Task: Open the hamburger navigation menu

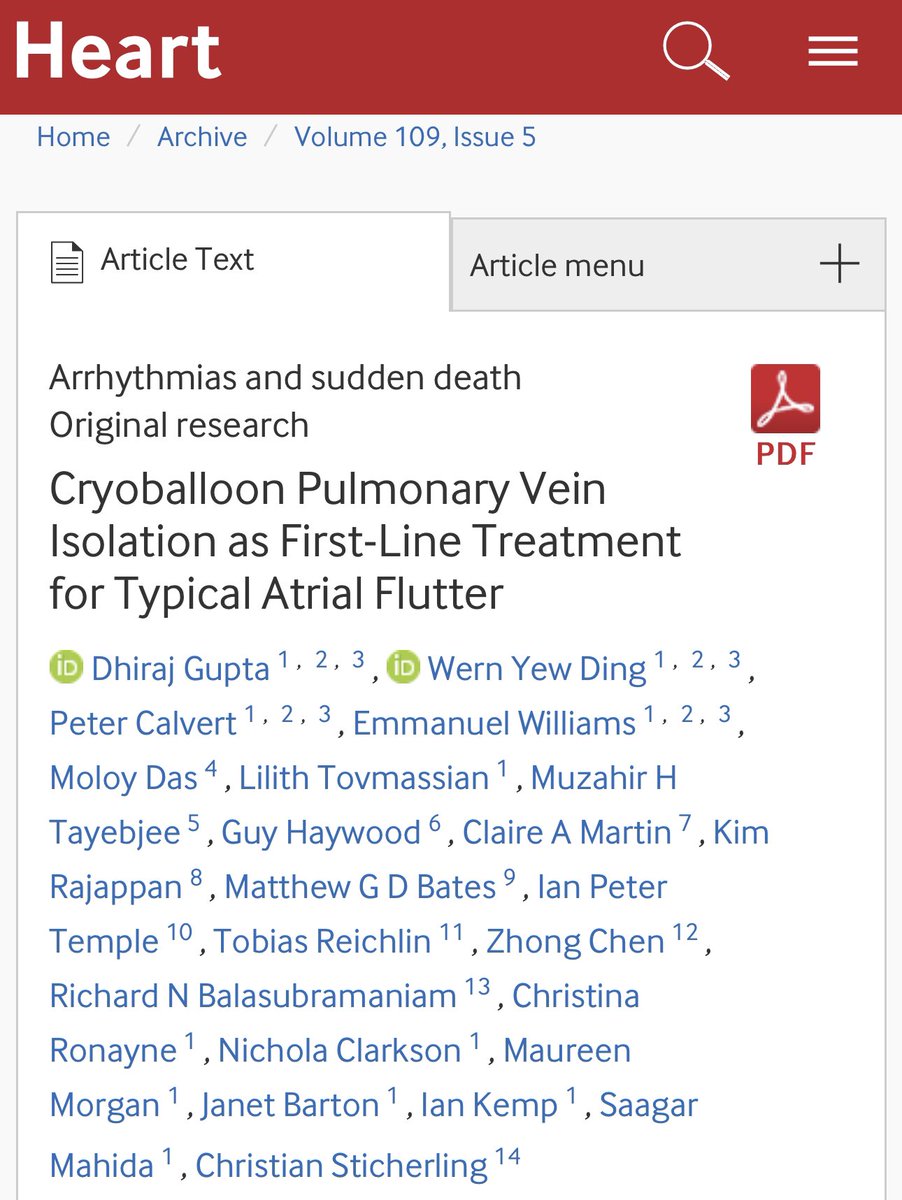Action: pyautogui.click(x=833, y=52)
